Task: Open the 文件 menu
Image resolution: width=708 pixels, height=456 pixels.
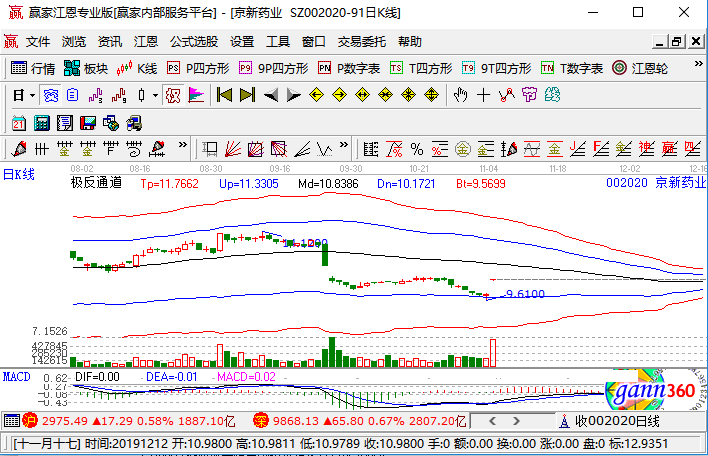Action: tap(37, 42)
